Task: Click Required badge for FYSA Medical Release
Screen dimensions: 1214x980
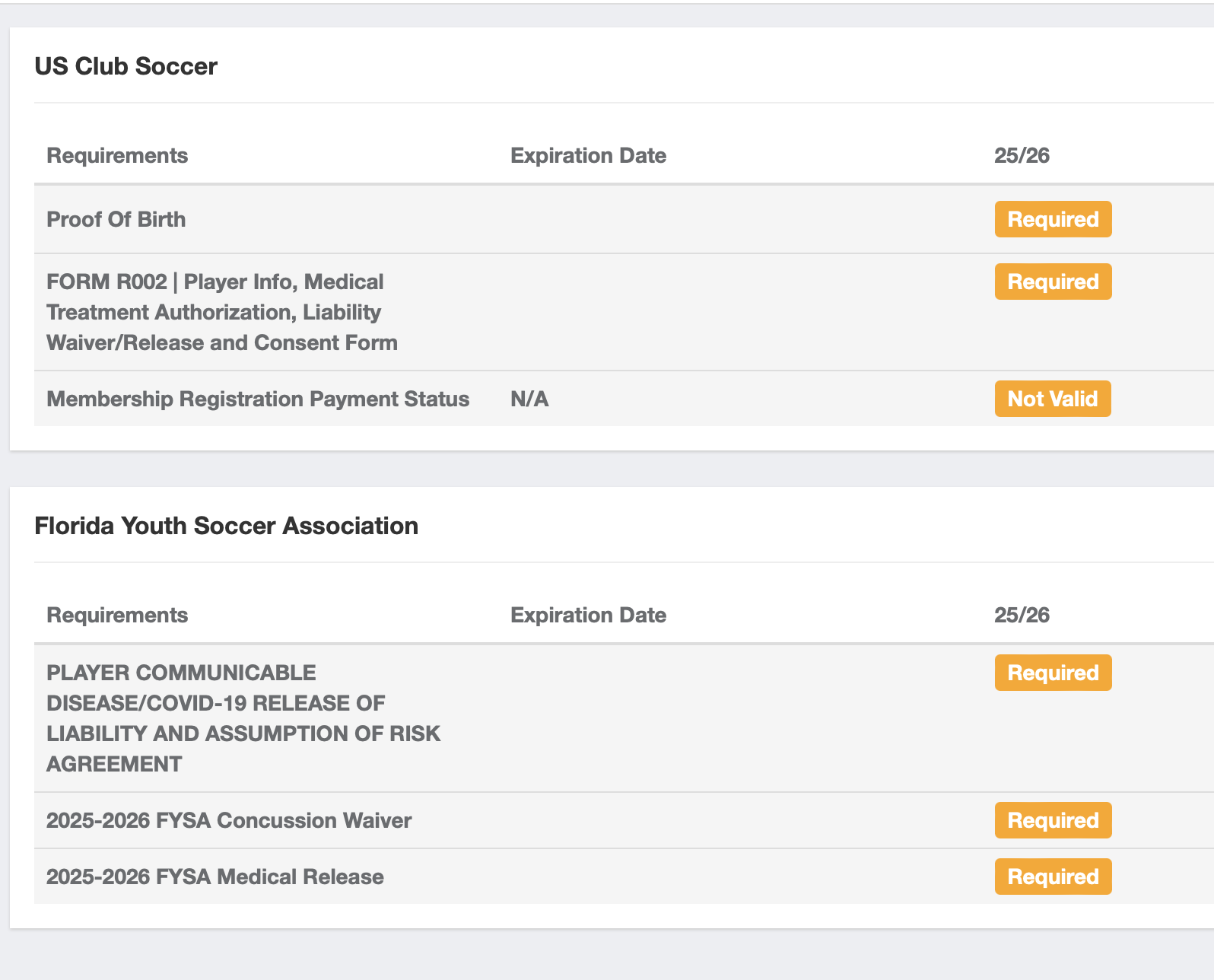Action: click(x=1053, y=877)
